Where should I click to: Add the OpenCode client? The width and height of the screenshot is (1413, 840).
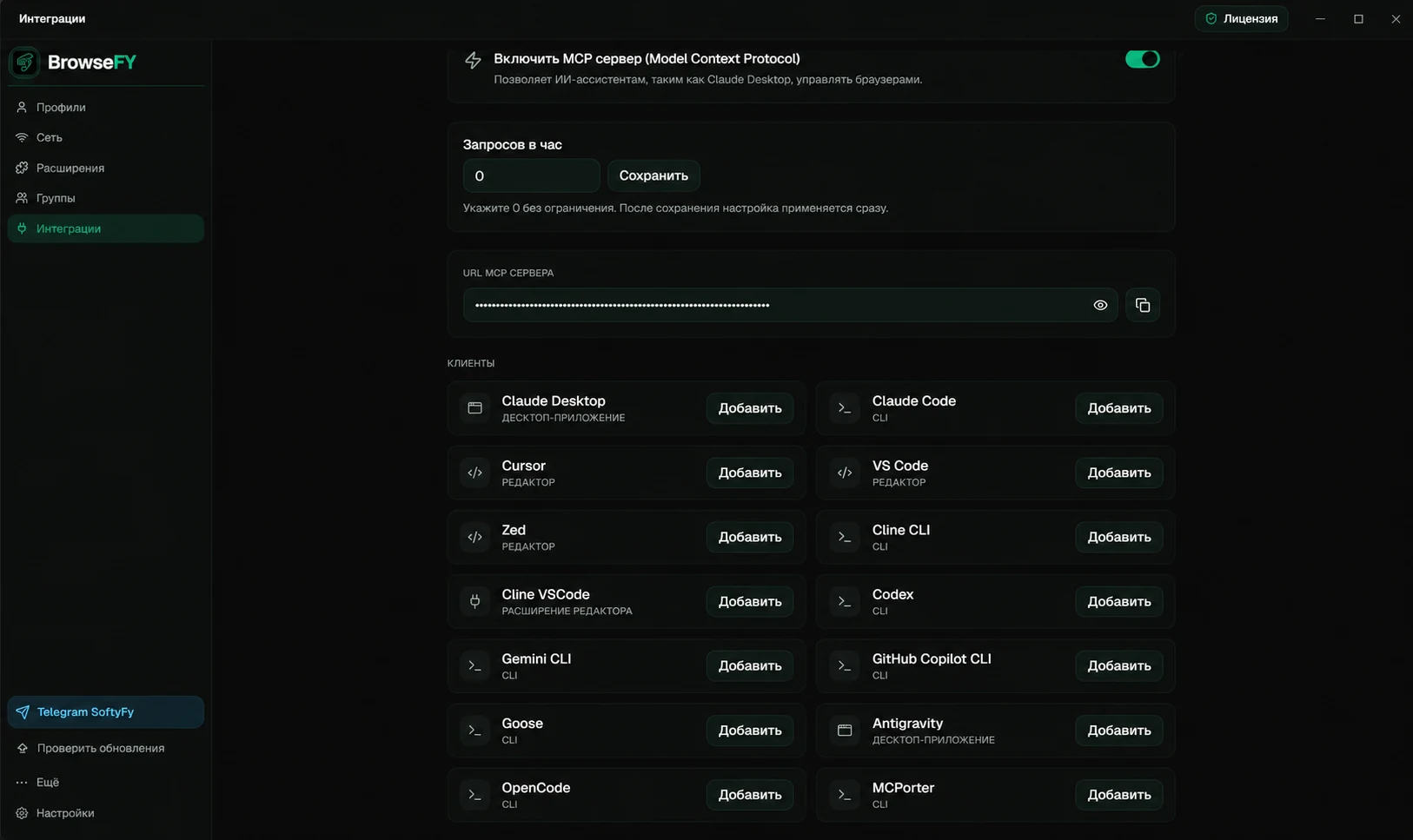click(750, 794)
